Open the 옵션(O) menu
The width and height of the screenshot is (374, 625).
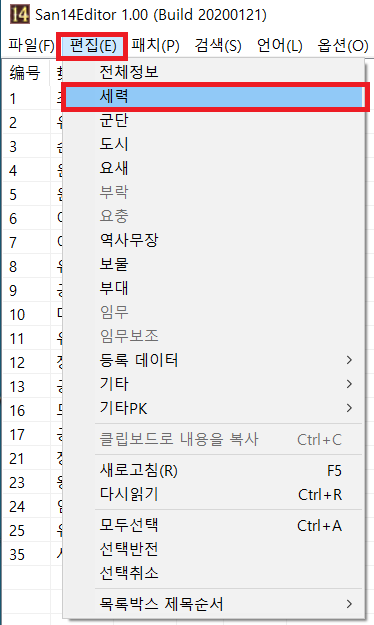pos(343,45)
